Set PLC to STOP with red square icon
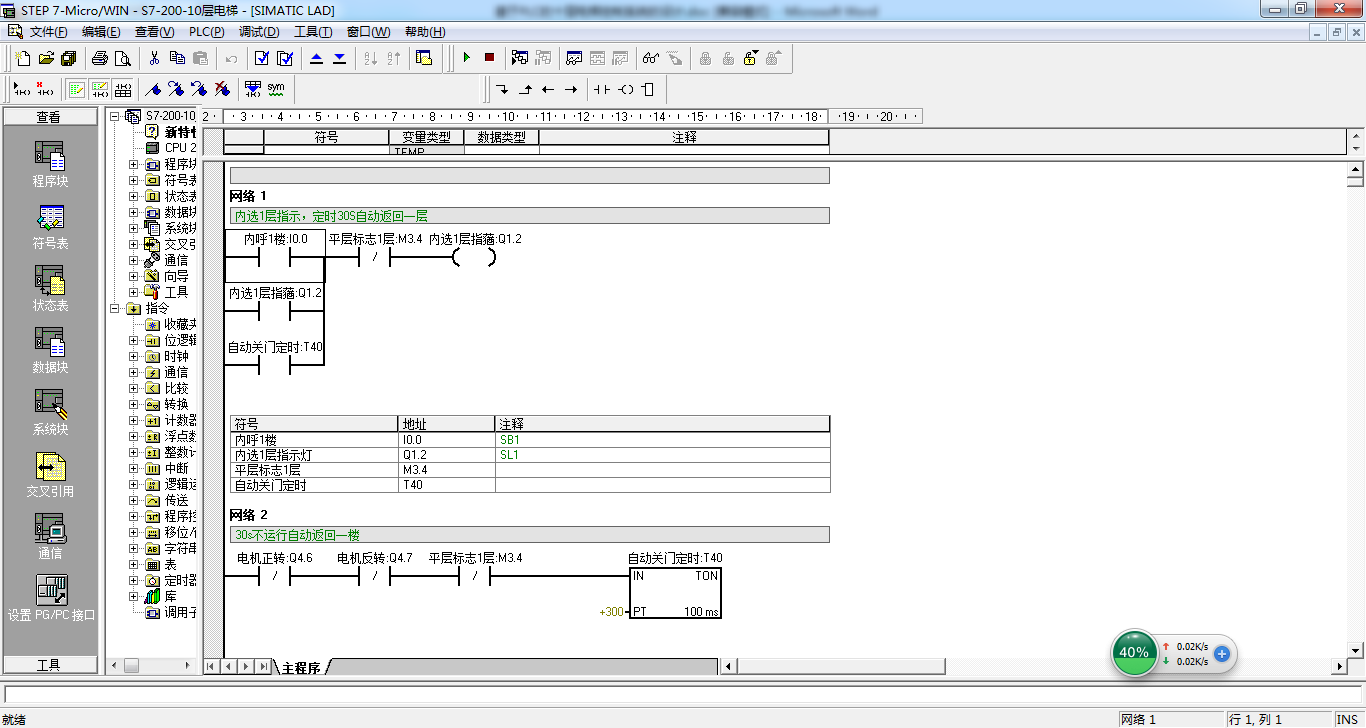This screenshot has height=728, width=1366. coord(489,58)
